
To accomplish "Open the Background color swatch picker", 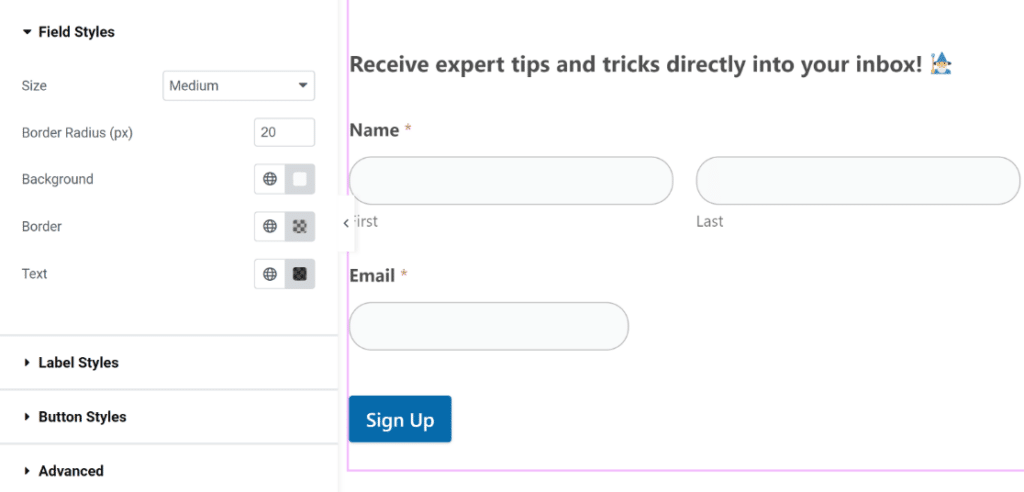I will click(300, 180).
